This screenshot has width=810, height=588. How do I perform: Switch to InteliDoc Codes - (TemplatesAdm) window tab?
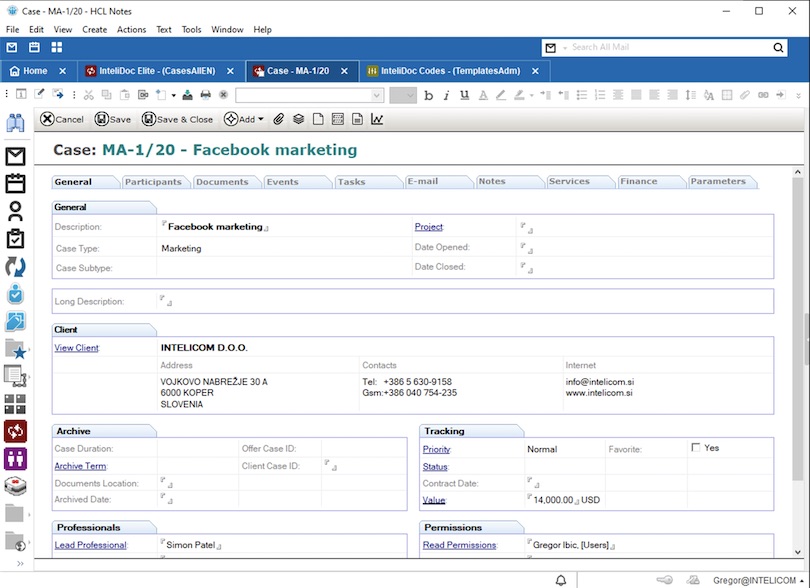point(450,71)
